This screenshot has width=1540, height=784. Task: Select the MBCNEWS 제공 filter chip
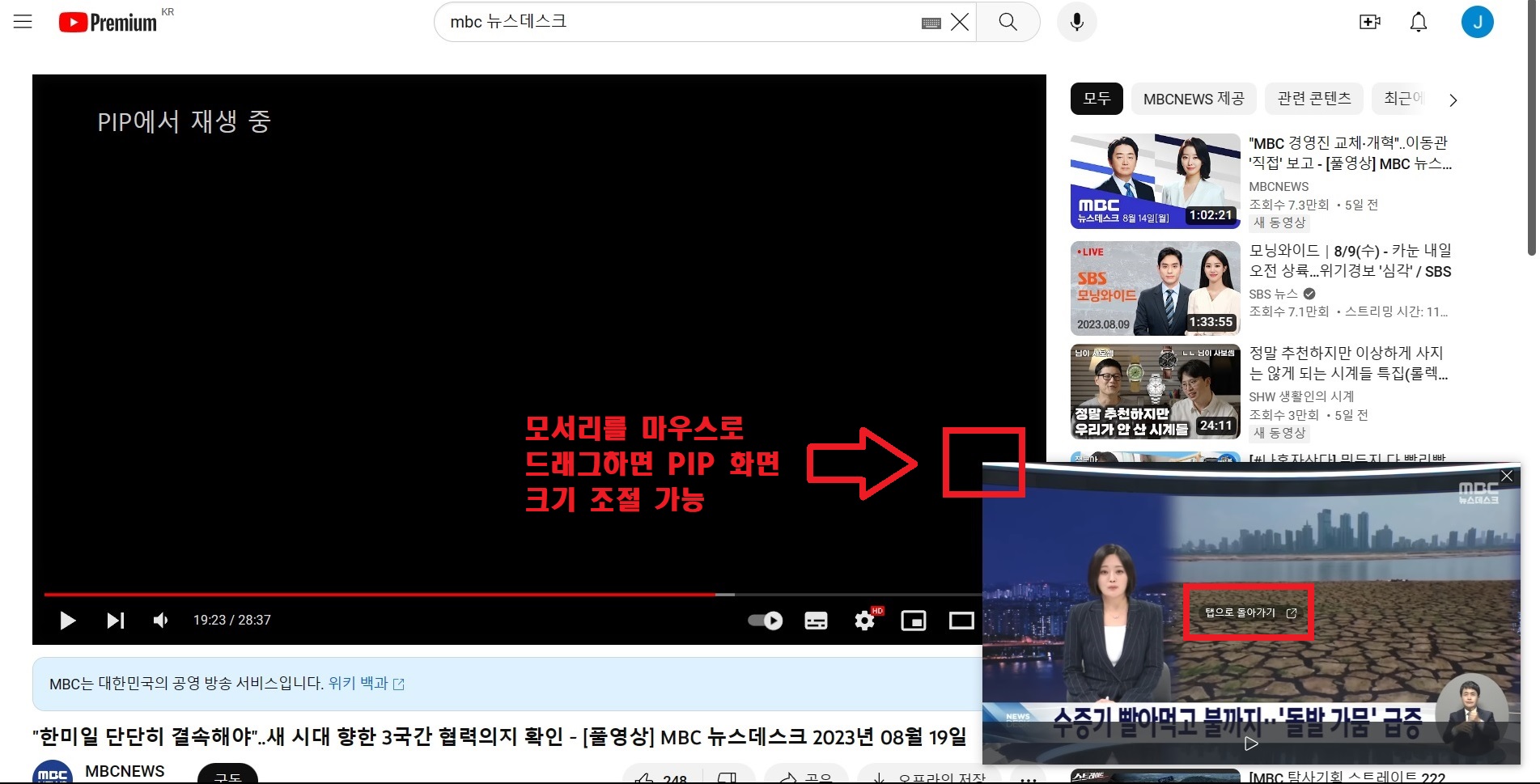point(1193,99)
